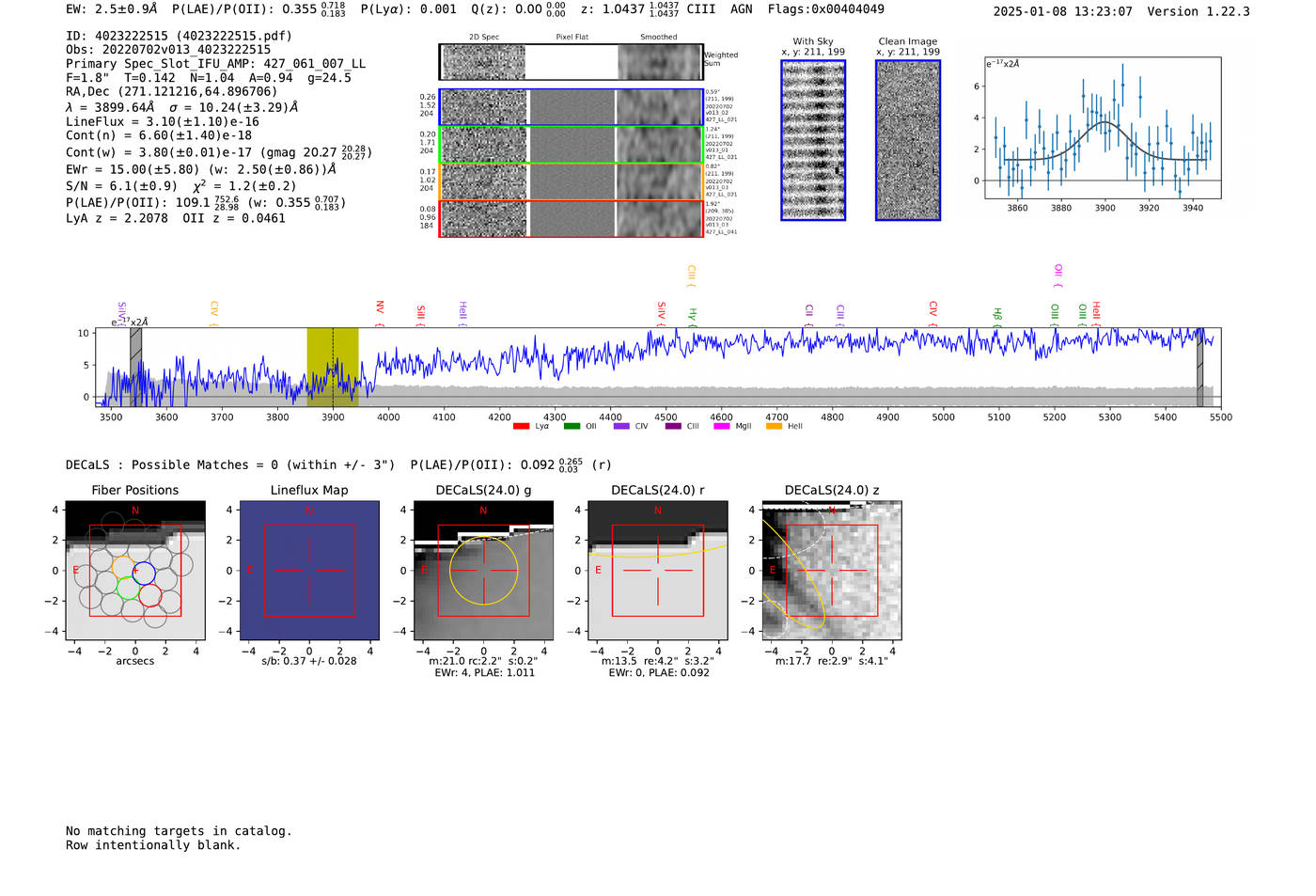Click the Version 1.22.3 label

click(1198, 11)
